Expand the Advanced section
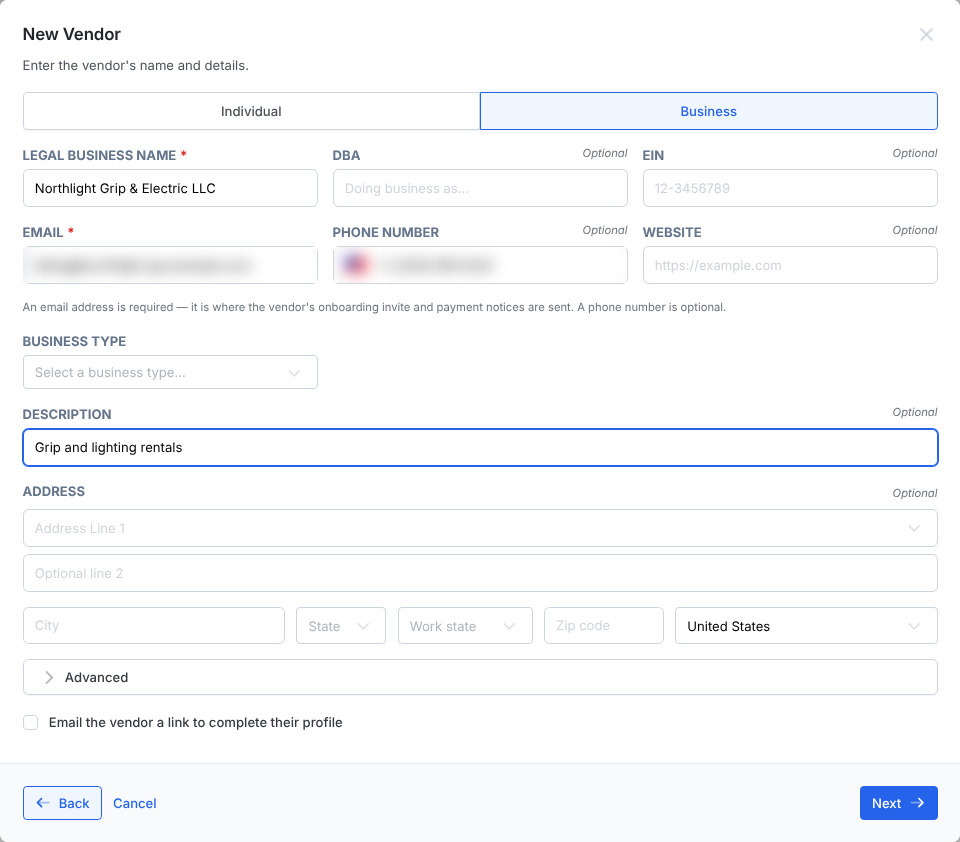This screenshot has height=842, width=960. click(480, 677)
